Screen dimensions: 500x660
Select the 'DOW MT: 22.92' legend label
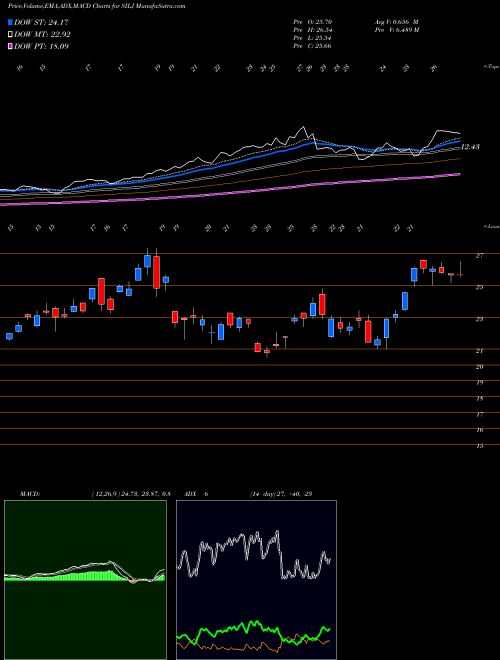42,35
